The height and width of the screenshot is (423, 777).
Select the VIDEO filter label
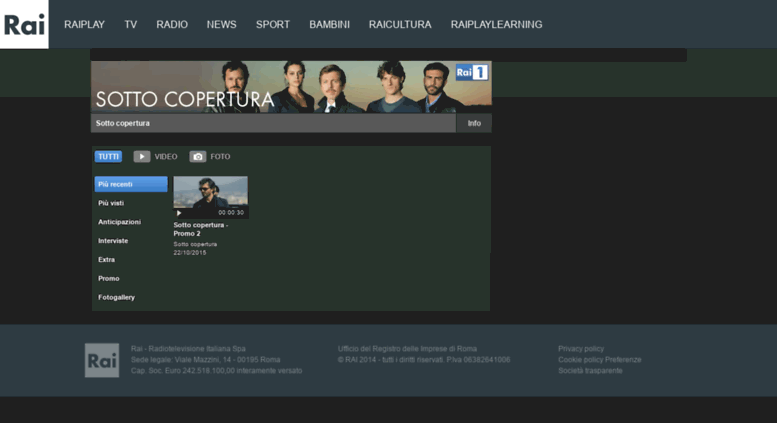point(166,157)
